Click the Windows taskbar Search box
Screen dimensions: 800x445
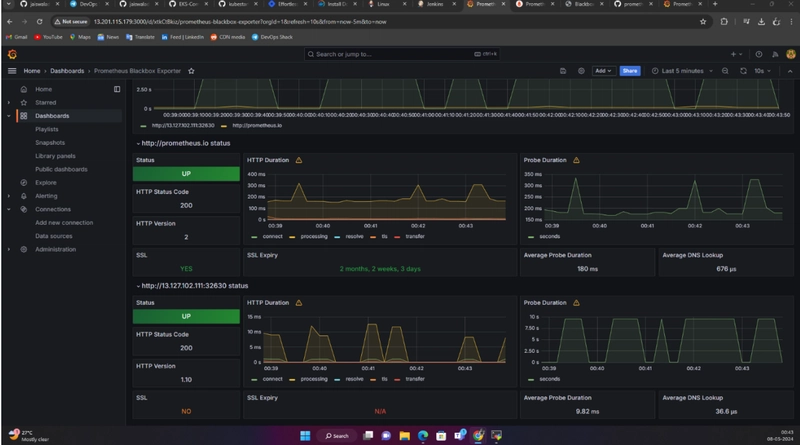(336, 435)
